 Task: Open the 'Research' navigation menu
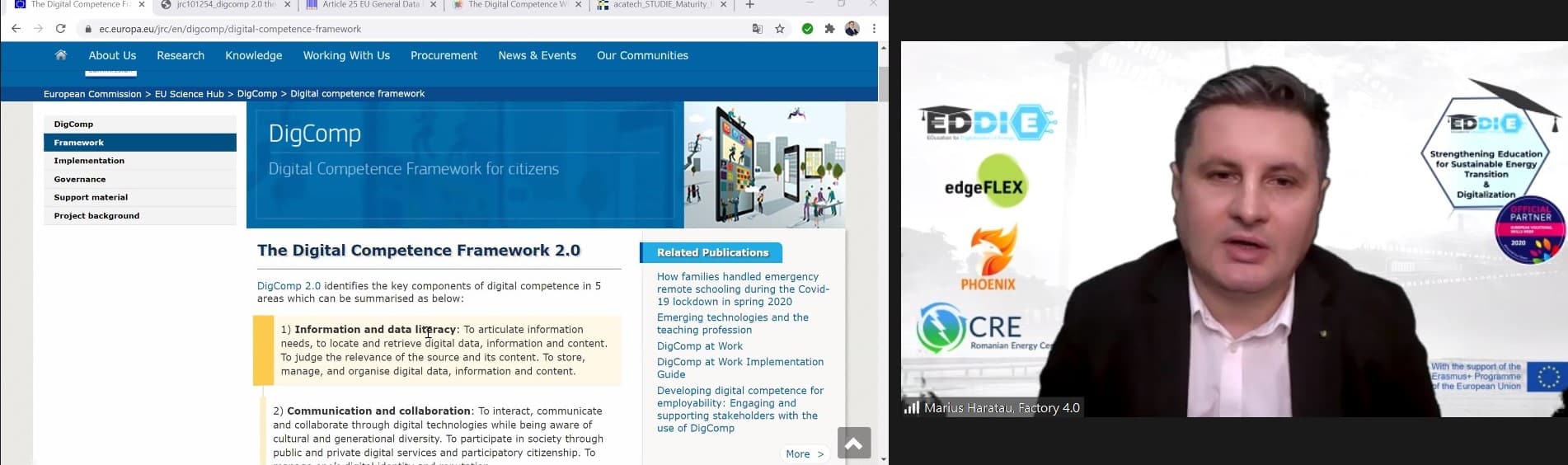(x=181, y=55)
